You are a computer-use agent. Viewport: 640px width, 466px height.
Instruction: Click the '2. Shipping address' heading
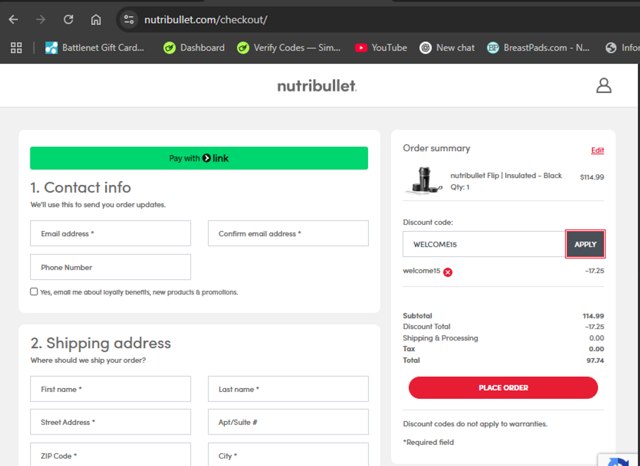coord(101,343)
